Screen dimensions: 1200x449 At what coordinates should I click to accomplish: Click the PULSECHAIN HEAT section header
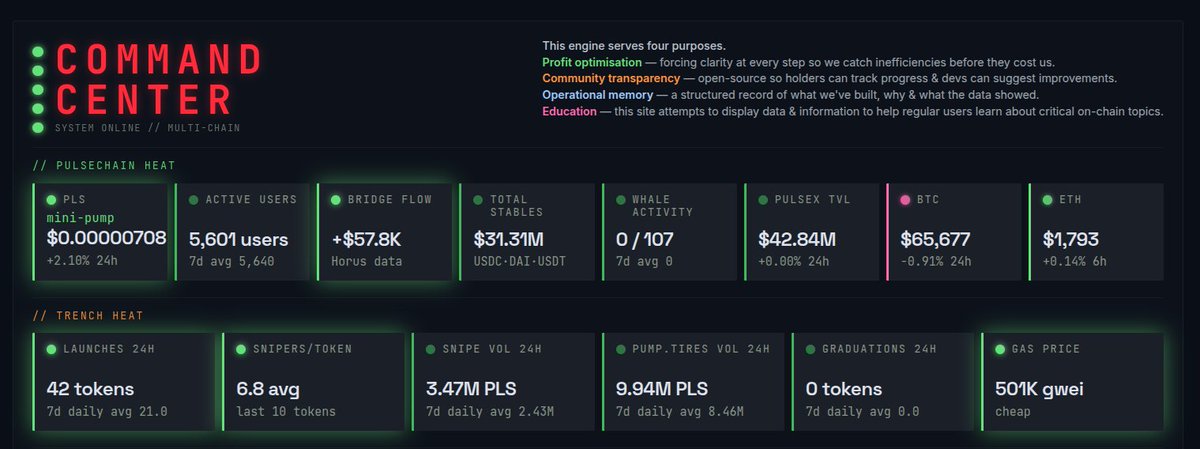click(x=106, y=165)
